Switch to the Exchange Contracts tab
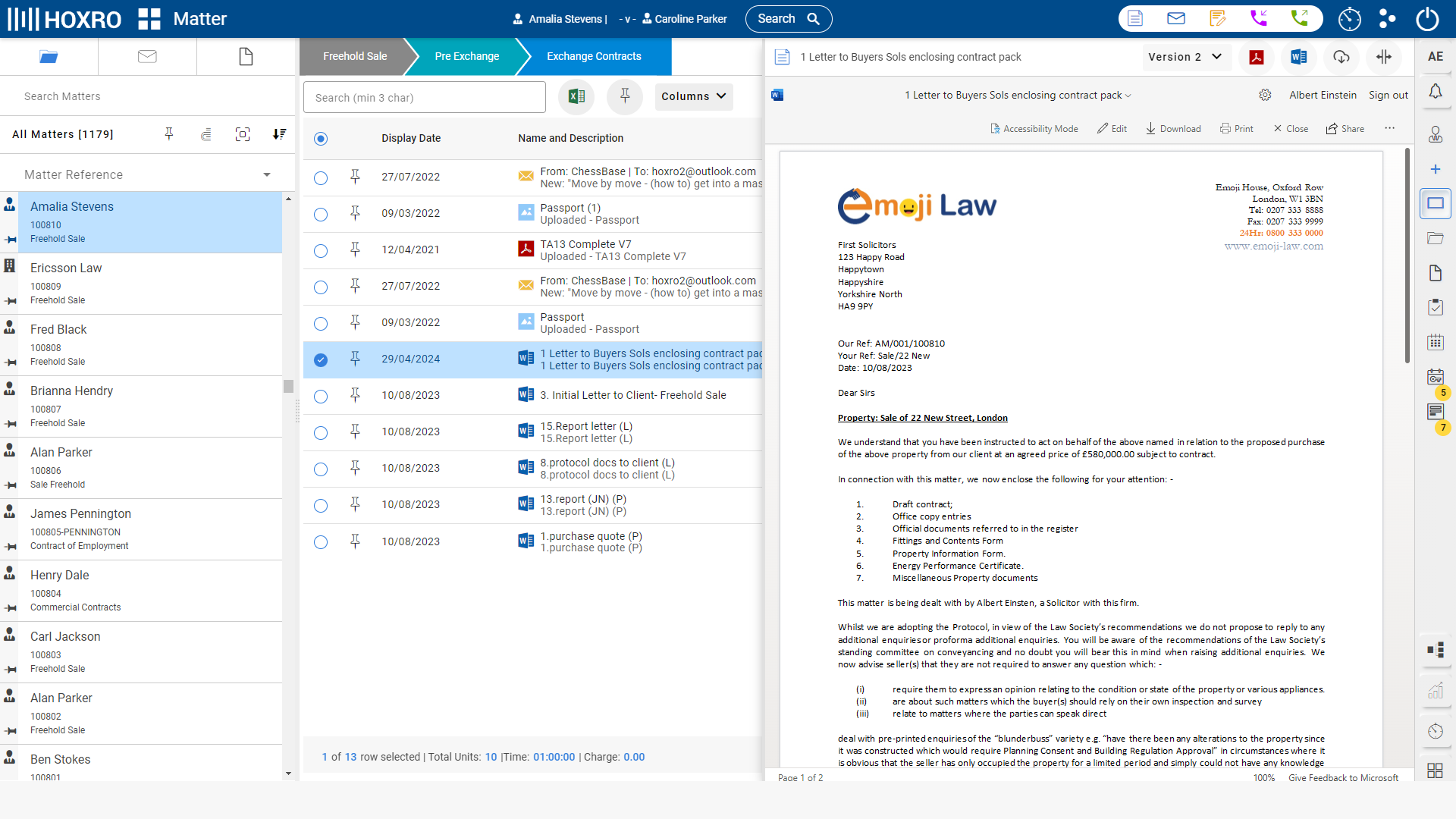The image size is (1456, 819). click(x=594, y=56)
